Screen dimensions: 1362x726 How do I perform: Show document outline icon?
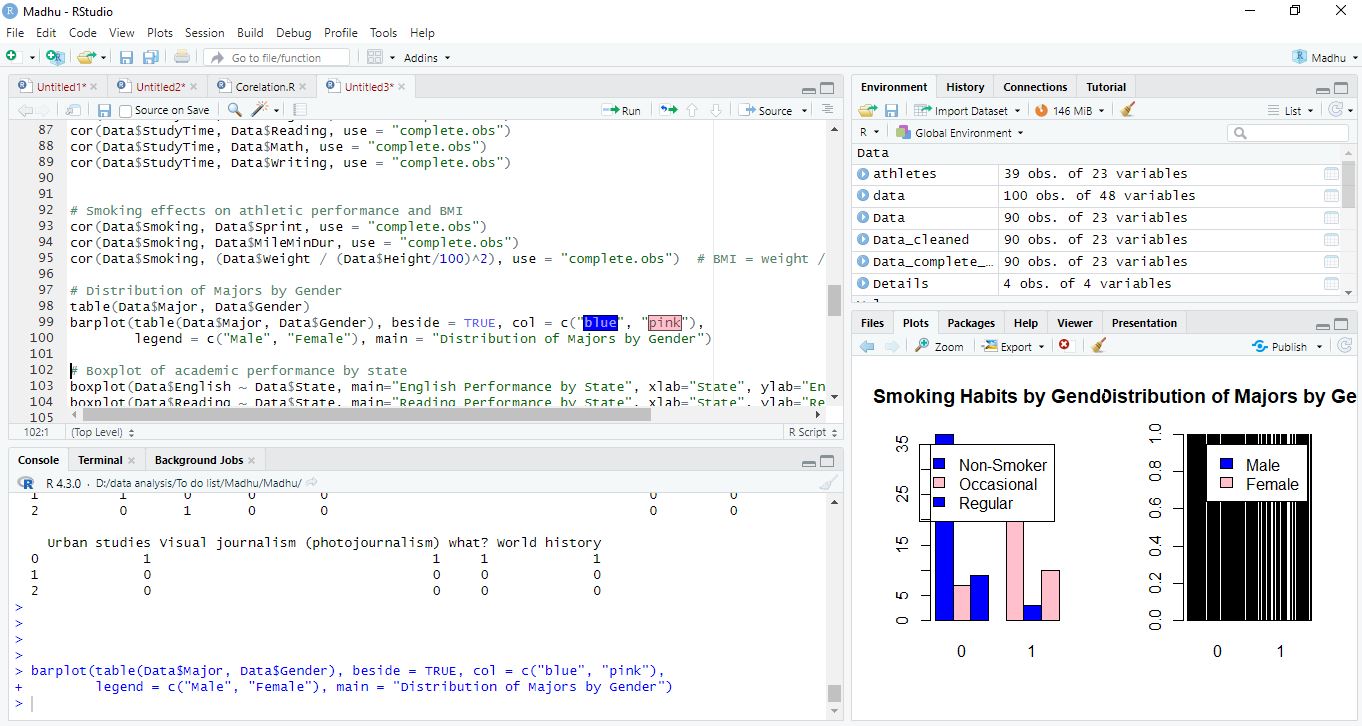(827, 110)
